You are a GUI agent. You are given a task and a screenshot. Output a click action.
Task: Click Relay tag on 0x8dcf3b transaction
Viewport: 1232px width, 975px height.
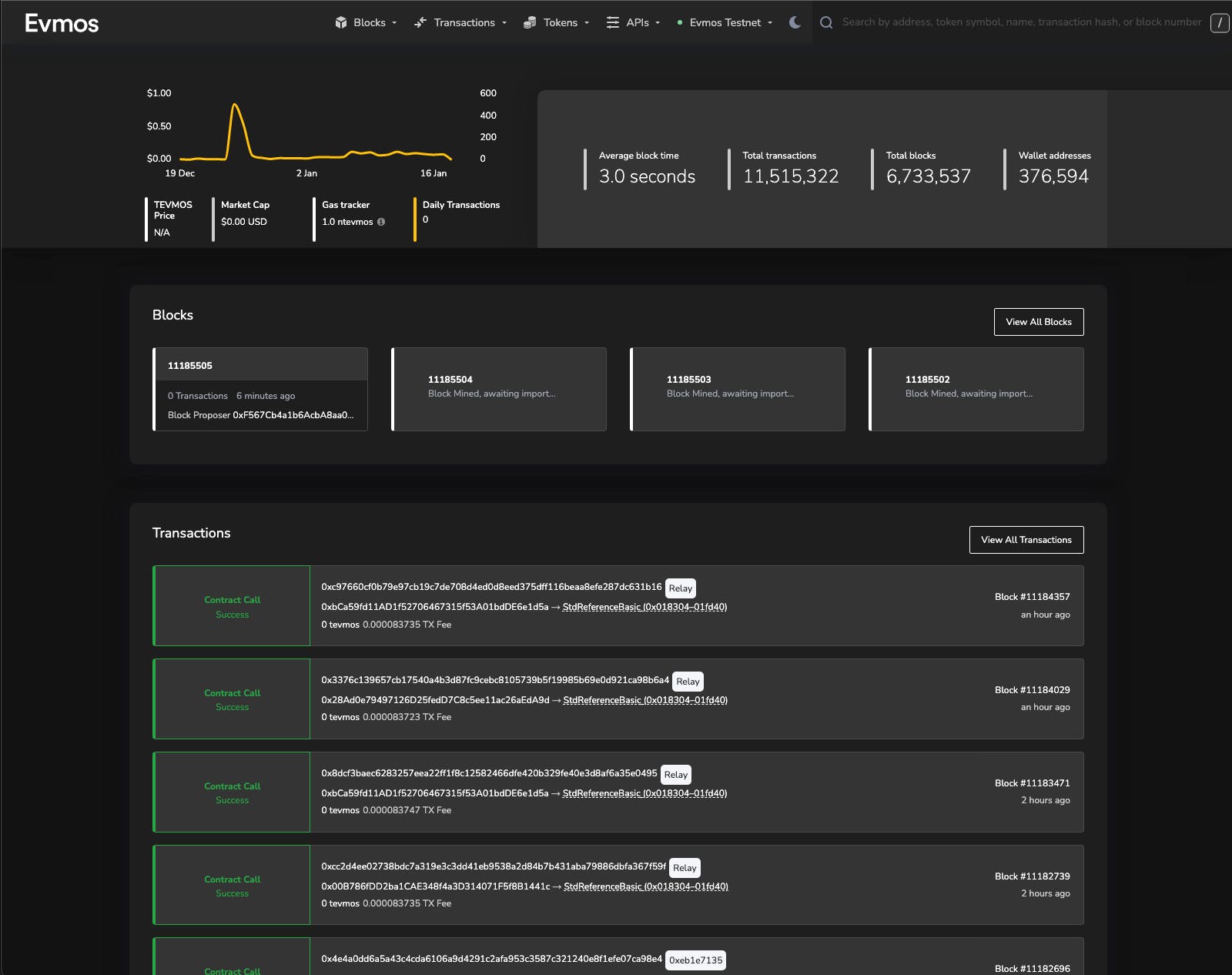pyautogui.click(x=676, y=775)
